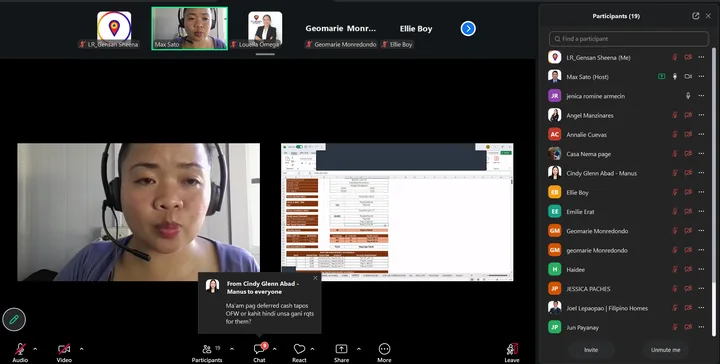Expand the Chat options caret

tap(274, 349)
